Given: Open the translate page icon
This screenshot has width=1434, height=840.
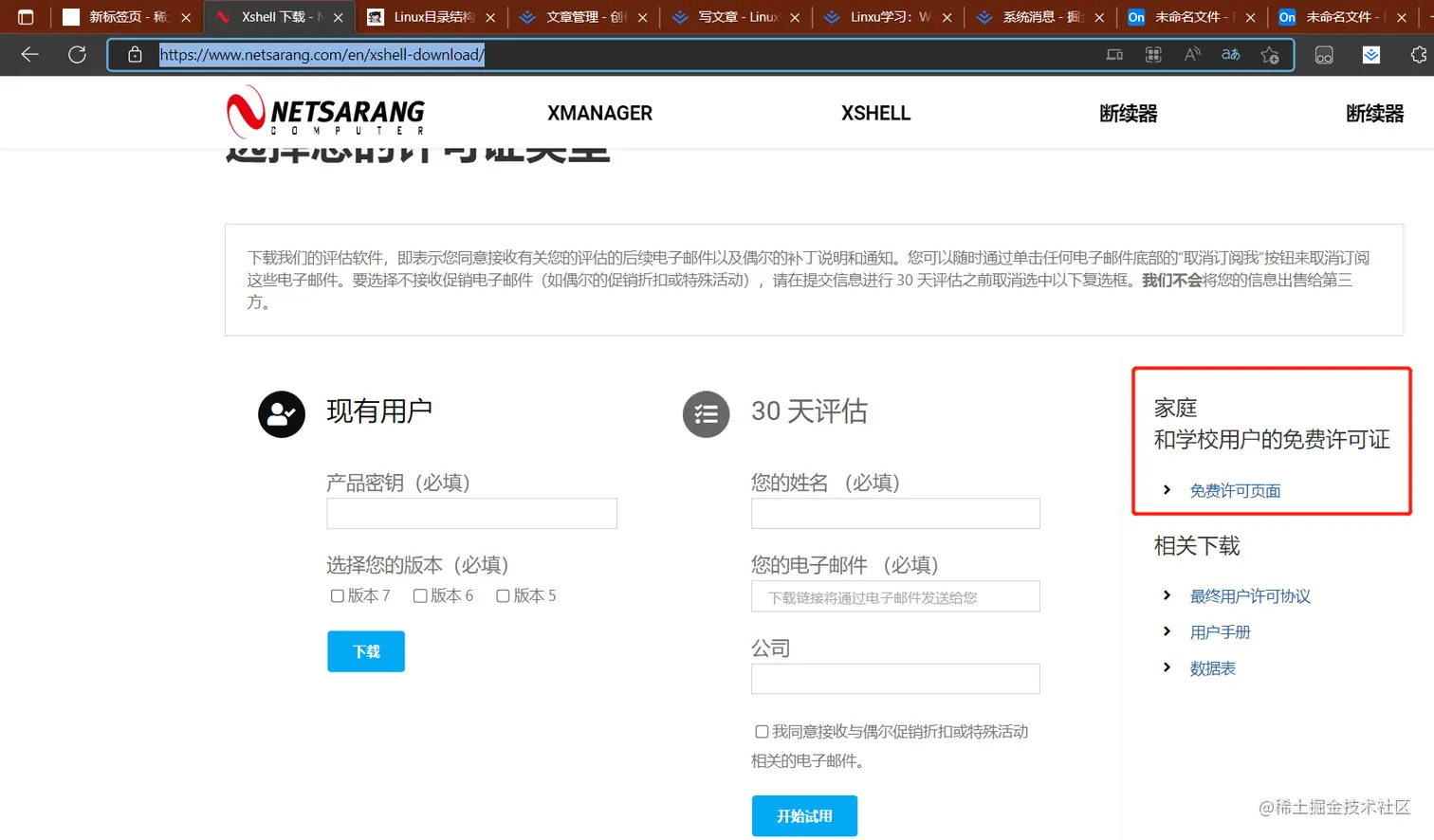Looking at the screenshot, I should point(1231,55).
